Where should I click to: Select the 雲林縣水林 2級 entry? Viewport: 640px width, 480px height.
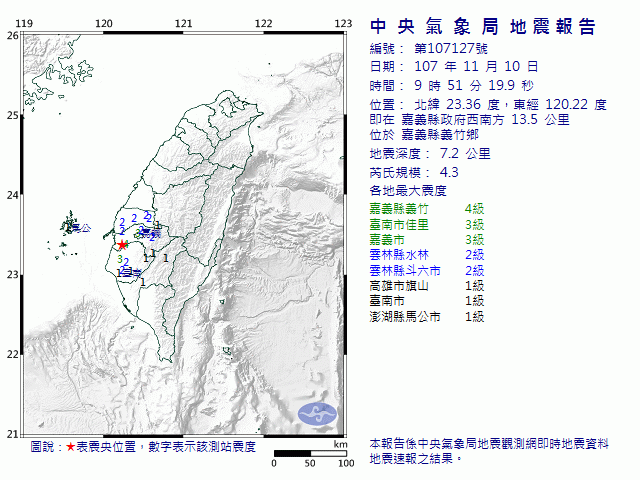pos(427,255)
